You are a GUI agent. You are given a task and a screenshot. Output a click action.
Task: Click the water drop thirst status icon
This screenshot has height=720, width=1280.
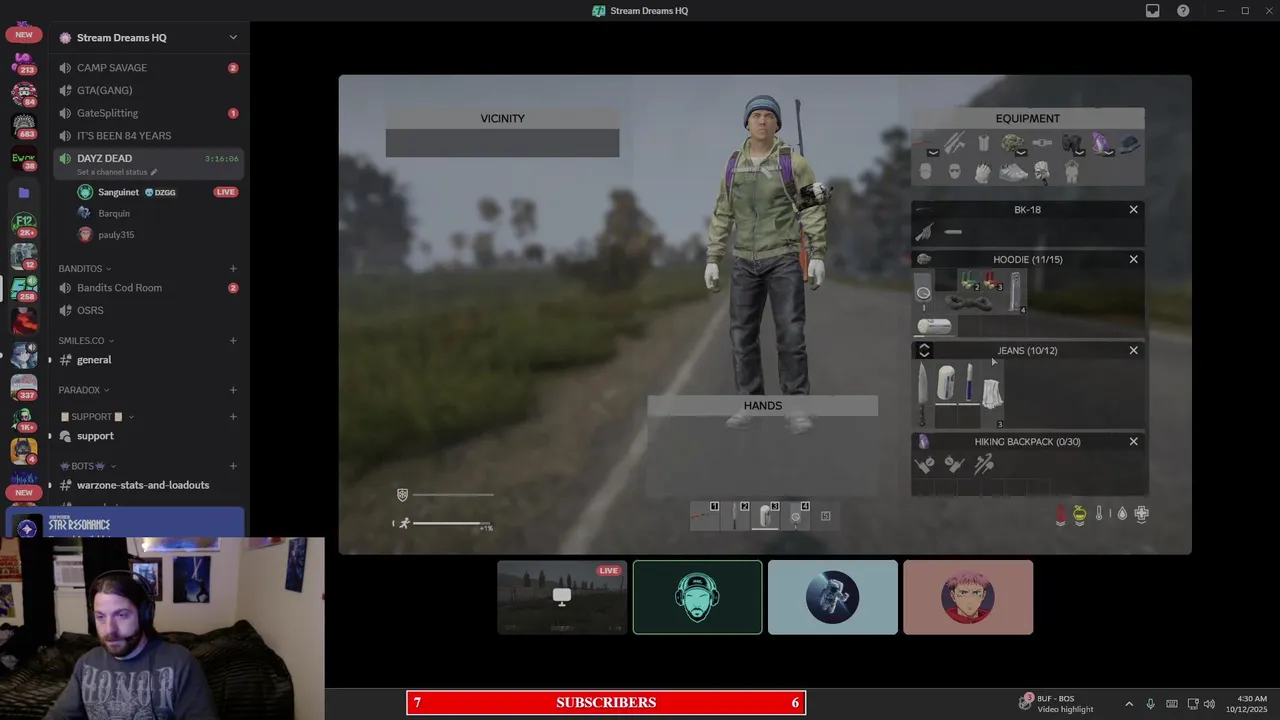point(1121,514)
